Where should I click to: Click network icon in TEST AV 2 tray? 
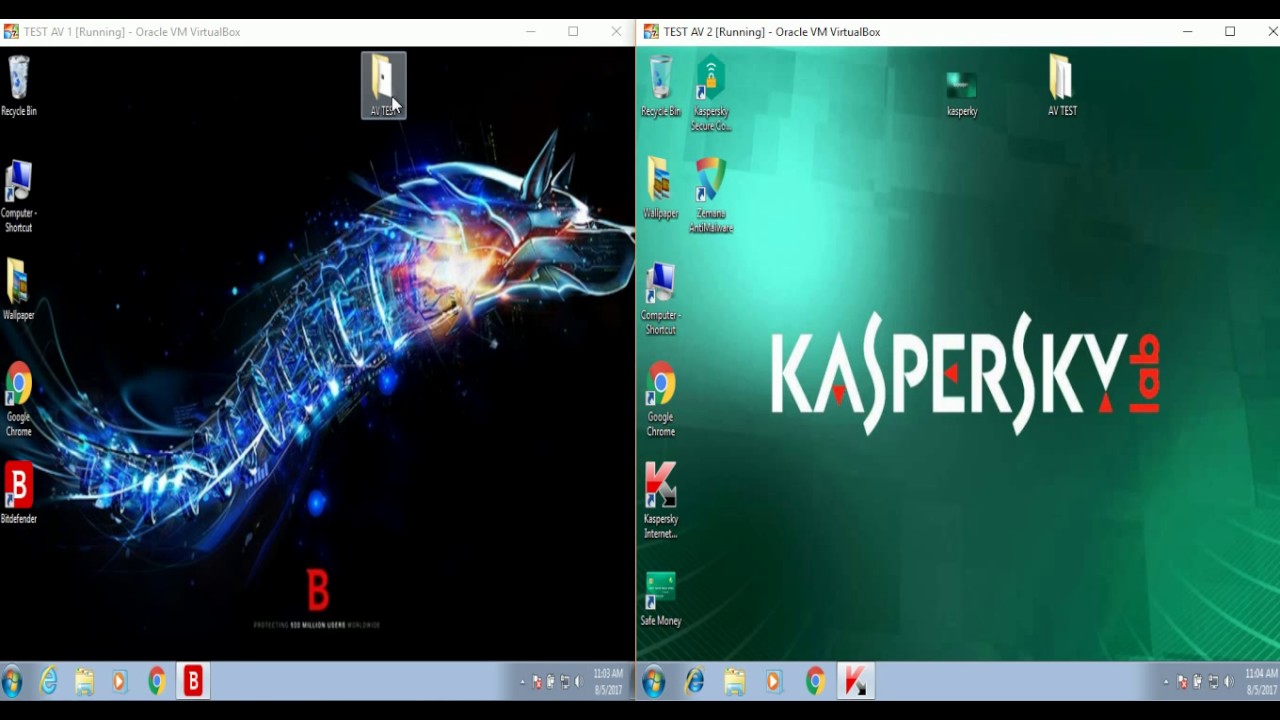click(x=1213, y=682)
